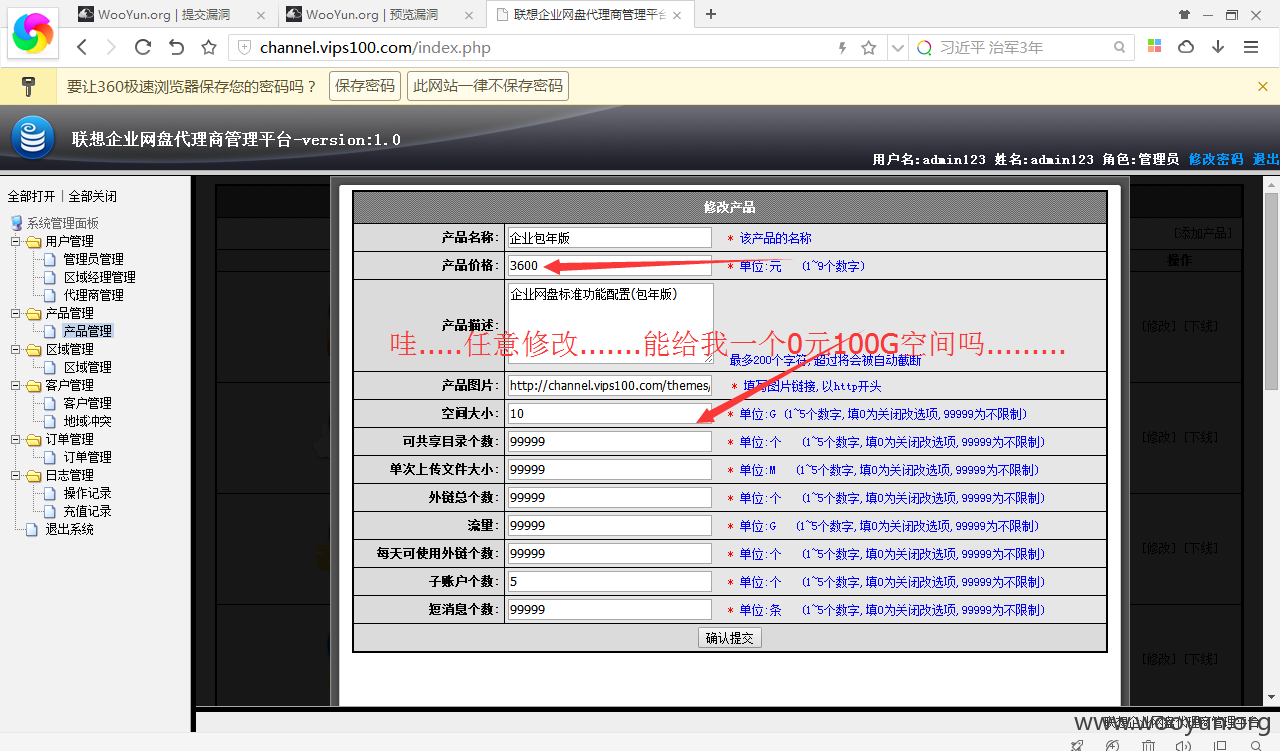
Task: Open the 客户管理 page item
Action: [87, 403]
